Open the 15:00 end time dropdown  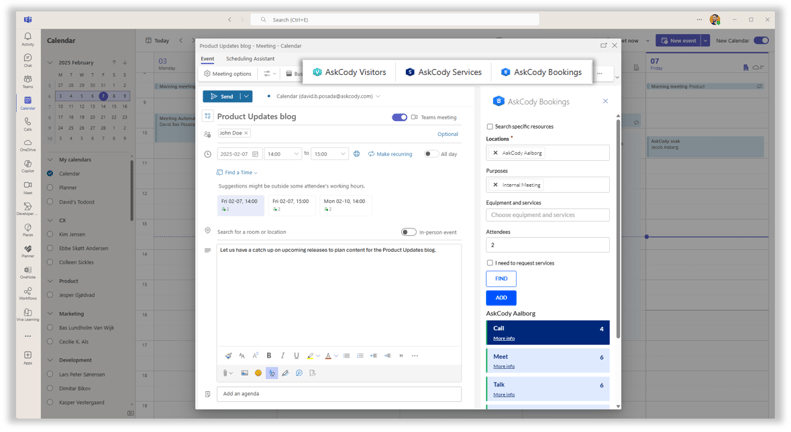coord(343,154)
